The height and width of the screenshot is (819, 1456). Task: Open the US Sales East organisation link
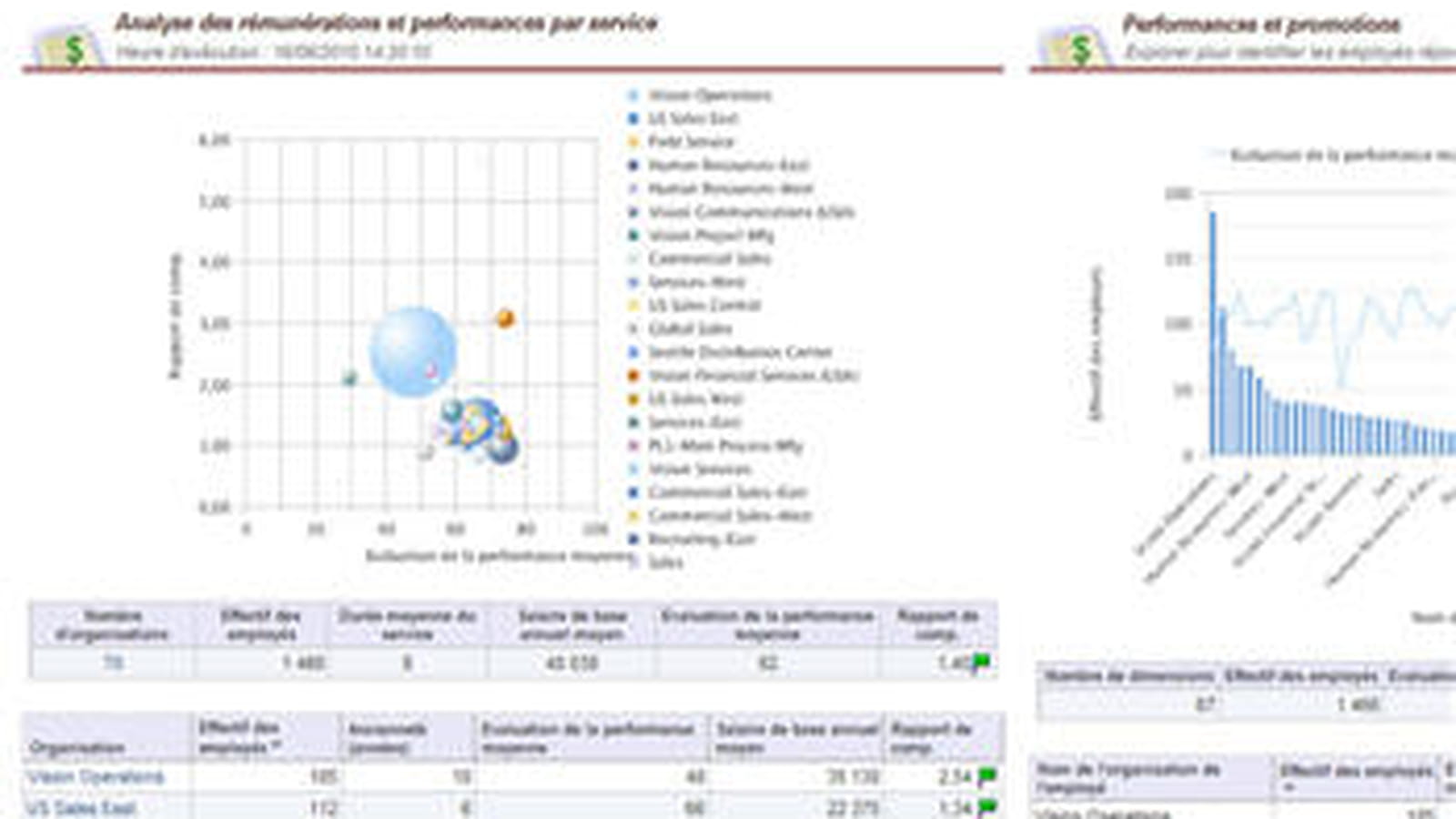[82, 807]
